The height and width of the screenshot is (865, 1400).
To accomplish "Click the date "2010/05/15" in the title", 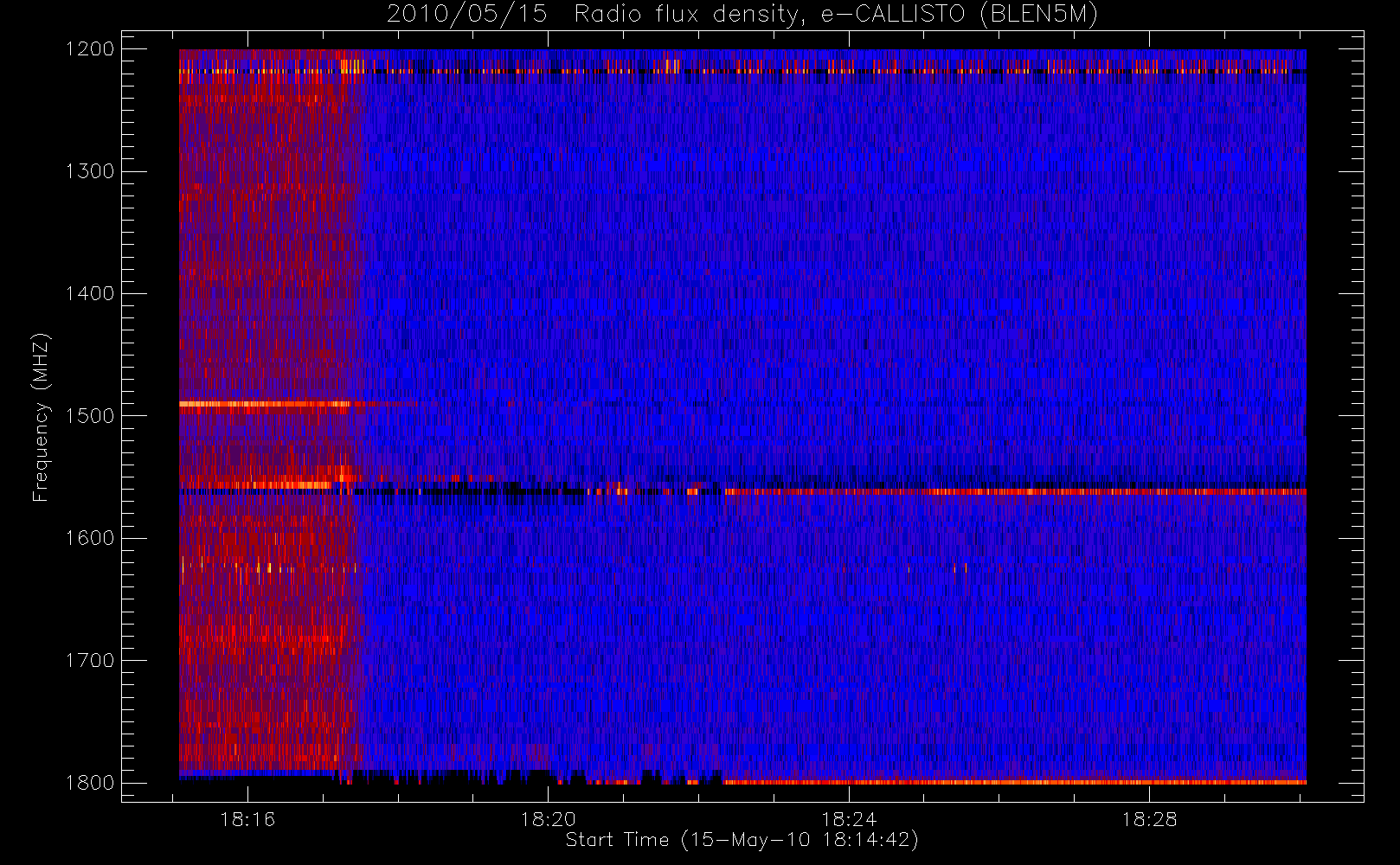I will pyautogui.click(x=466, y=15).
